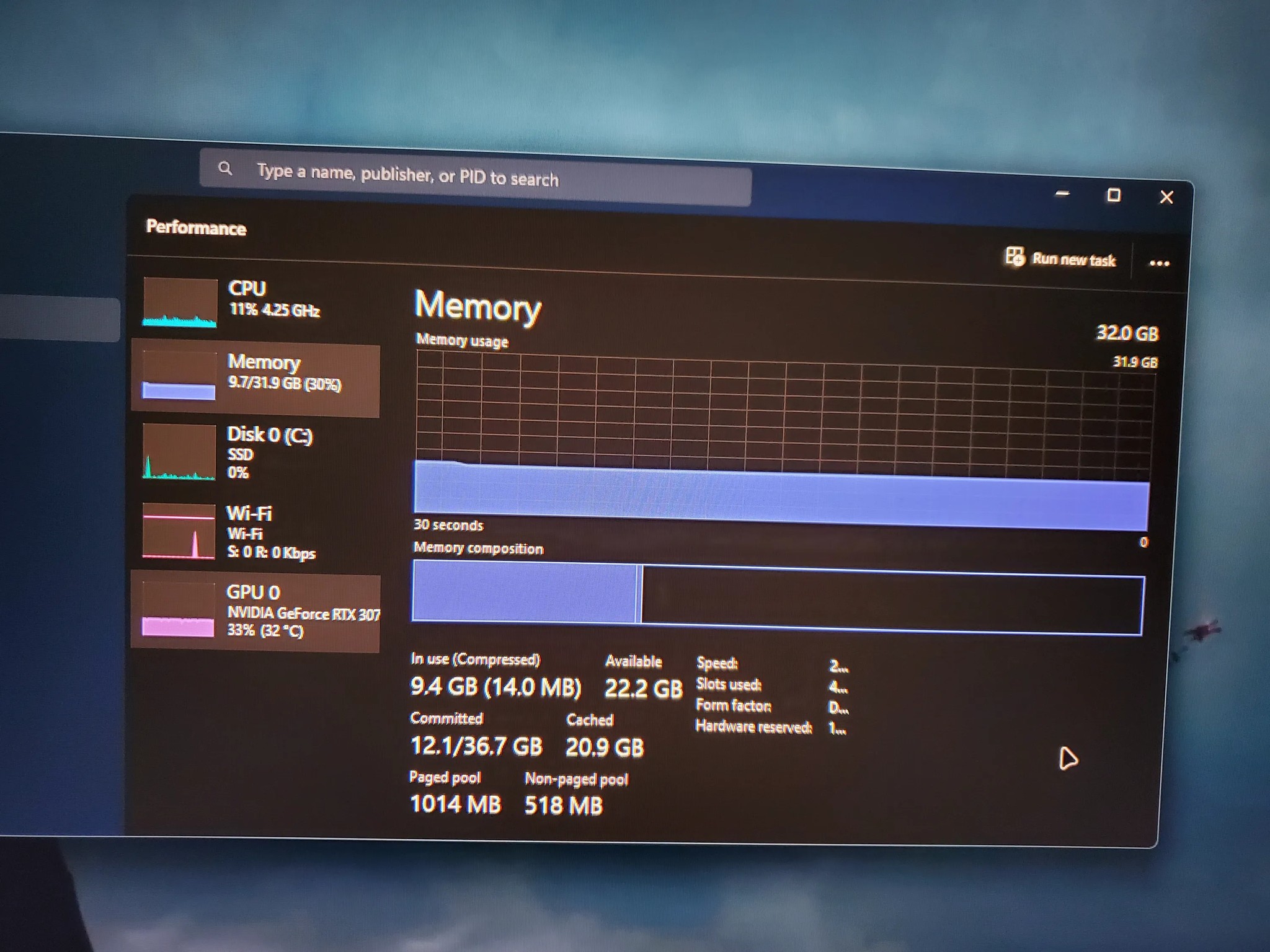Image resolution: width=1270 pixels, height=952 pixels.
Task: Click the Hardware reserved label
Action: (x=753, y=726)
